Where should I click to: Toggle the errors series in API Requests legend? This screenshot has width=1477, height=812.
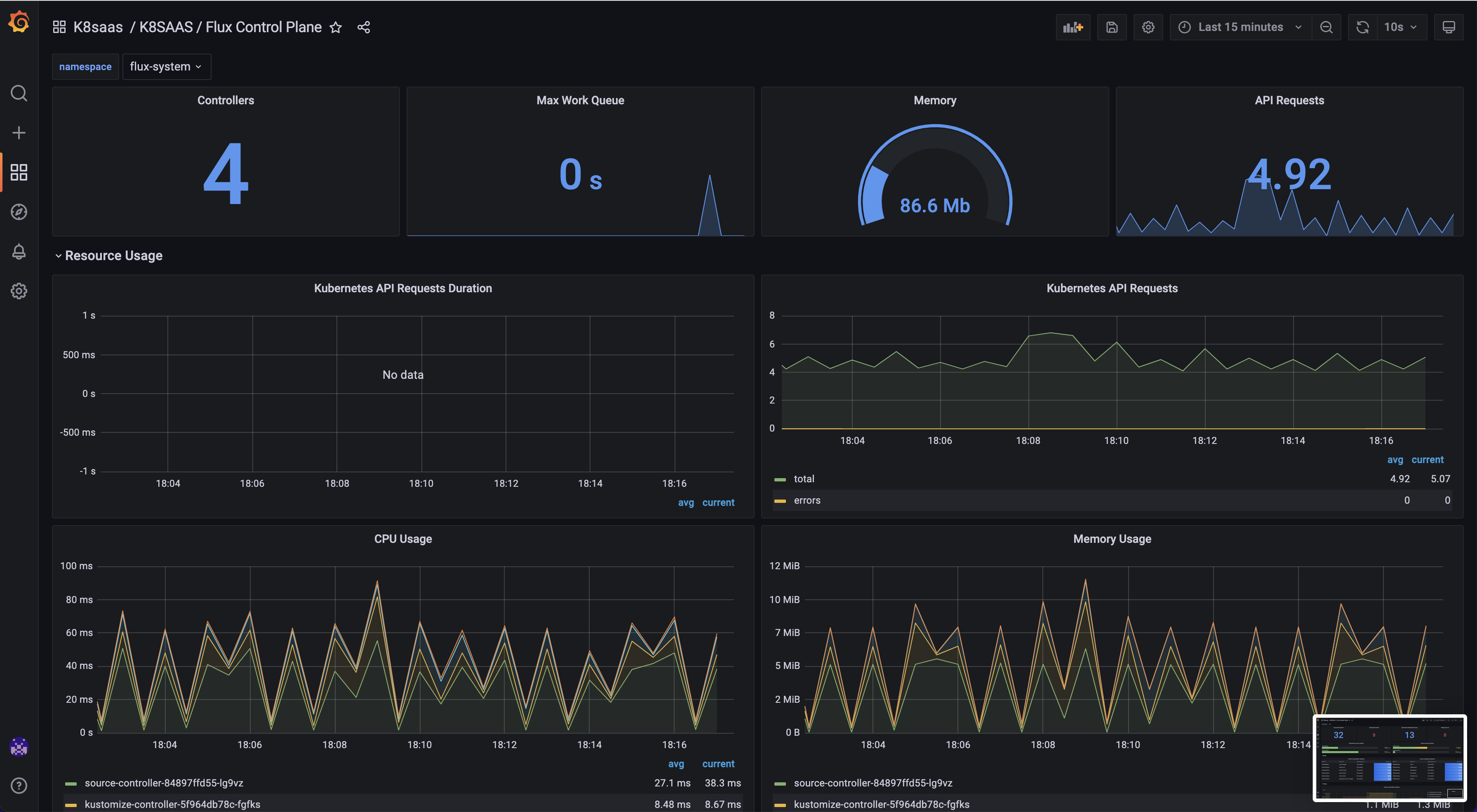click(807, 500)
